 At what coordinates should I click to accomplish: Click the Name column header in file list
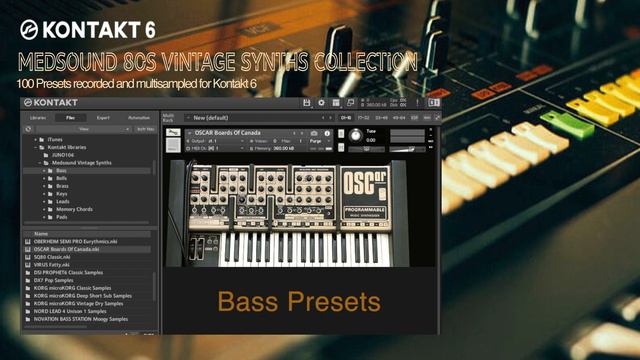87,234
